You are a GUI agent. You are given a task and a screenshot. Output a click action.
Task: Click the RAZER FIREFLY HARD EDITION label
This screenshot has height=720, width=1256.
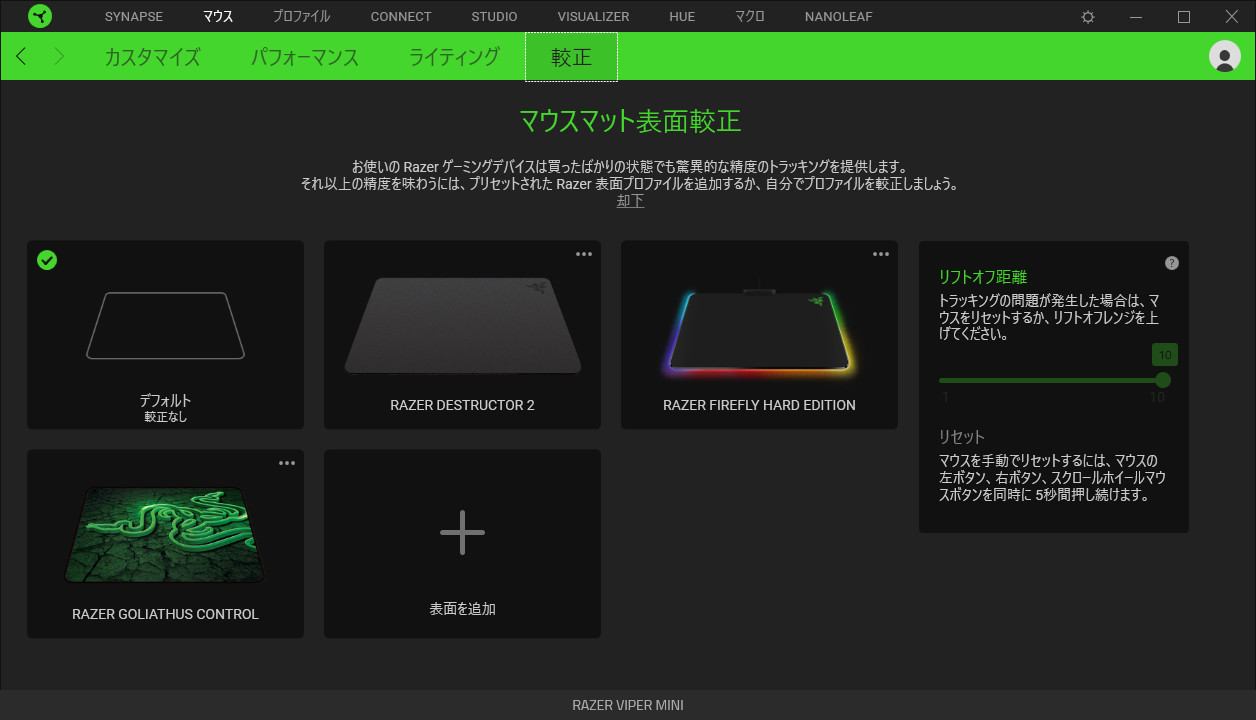[759, 405]
